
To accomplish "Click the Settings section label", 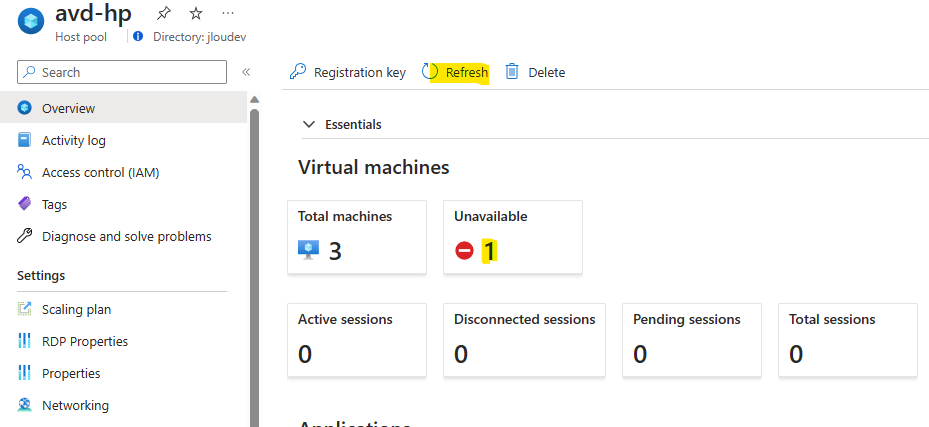I will click(x=41, y=275).
